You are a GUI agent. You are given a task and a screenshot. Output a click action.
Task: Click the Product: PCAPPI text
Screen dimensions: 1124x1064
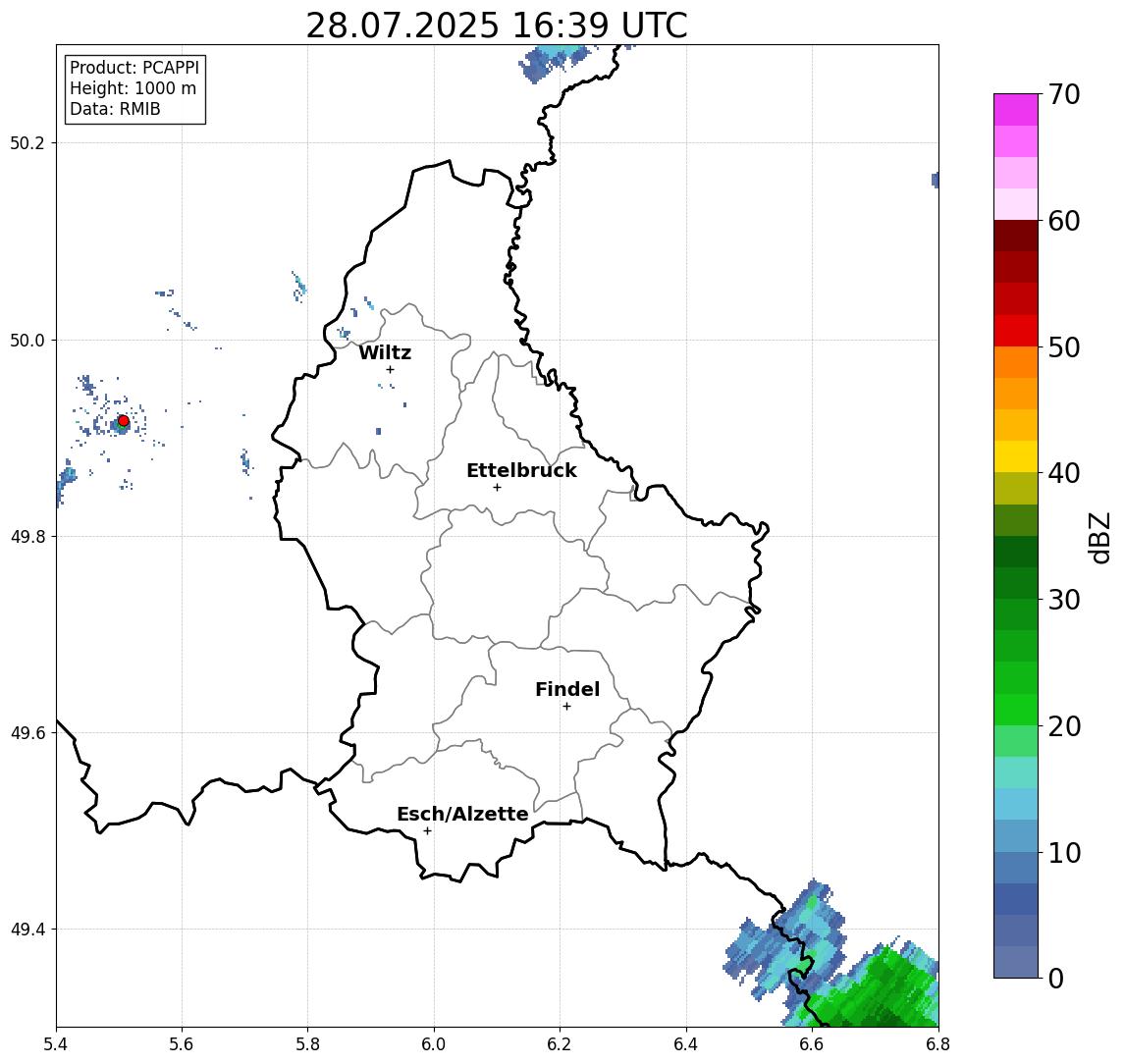coord(134,68)
